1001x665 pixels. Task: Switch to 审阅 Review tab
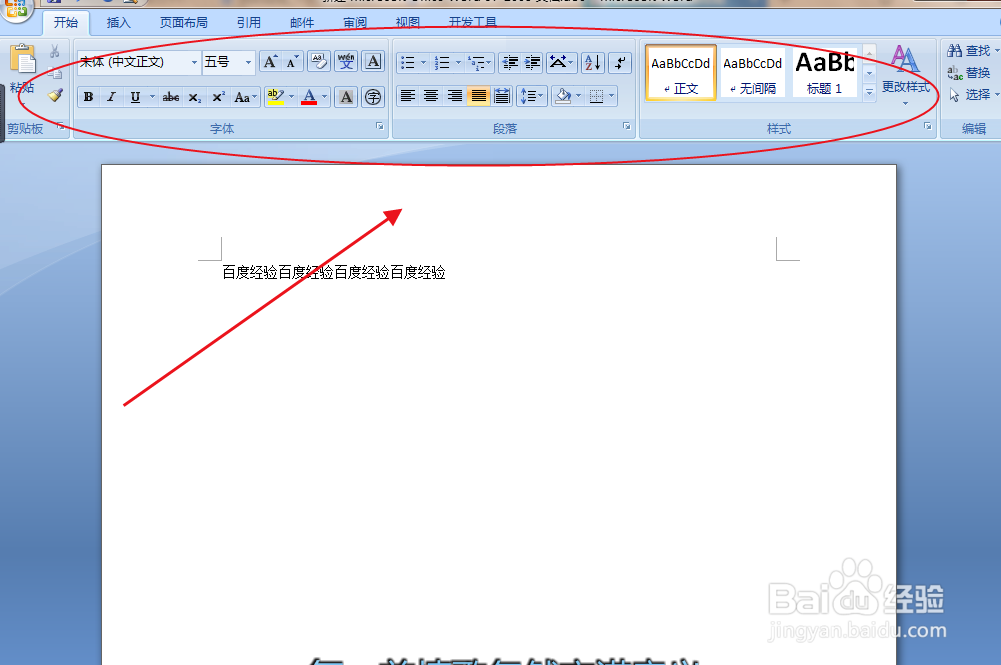point(355,23)
